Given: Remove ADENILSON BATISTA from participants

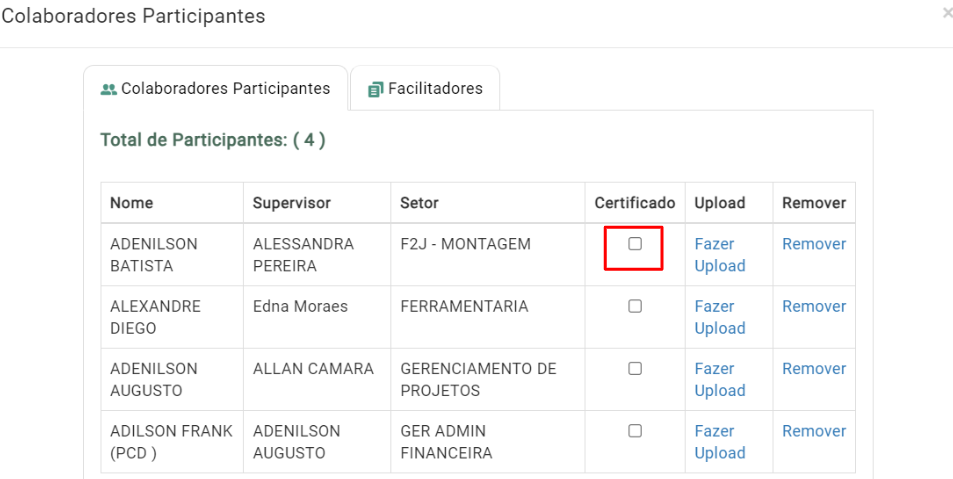Looking at the screenshot, I should point(814,244).
